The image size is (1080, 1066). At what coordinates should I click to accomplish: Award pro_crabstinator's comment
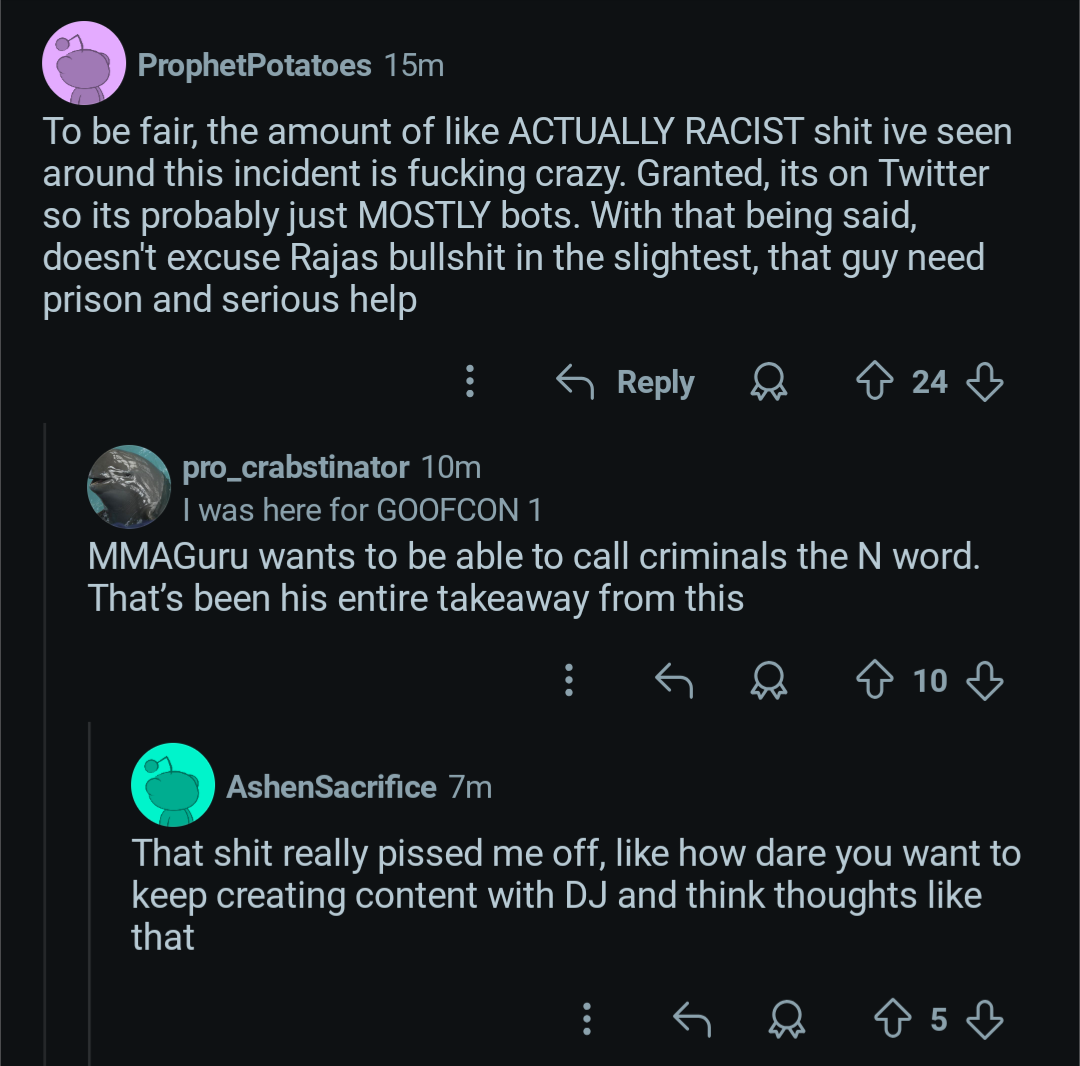click(769, 681)
